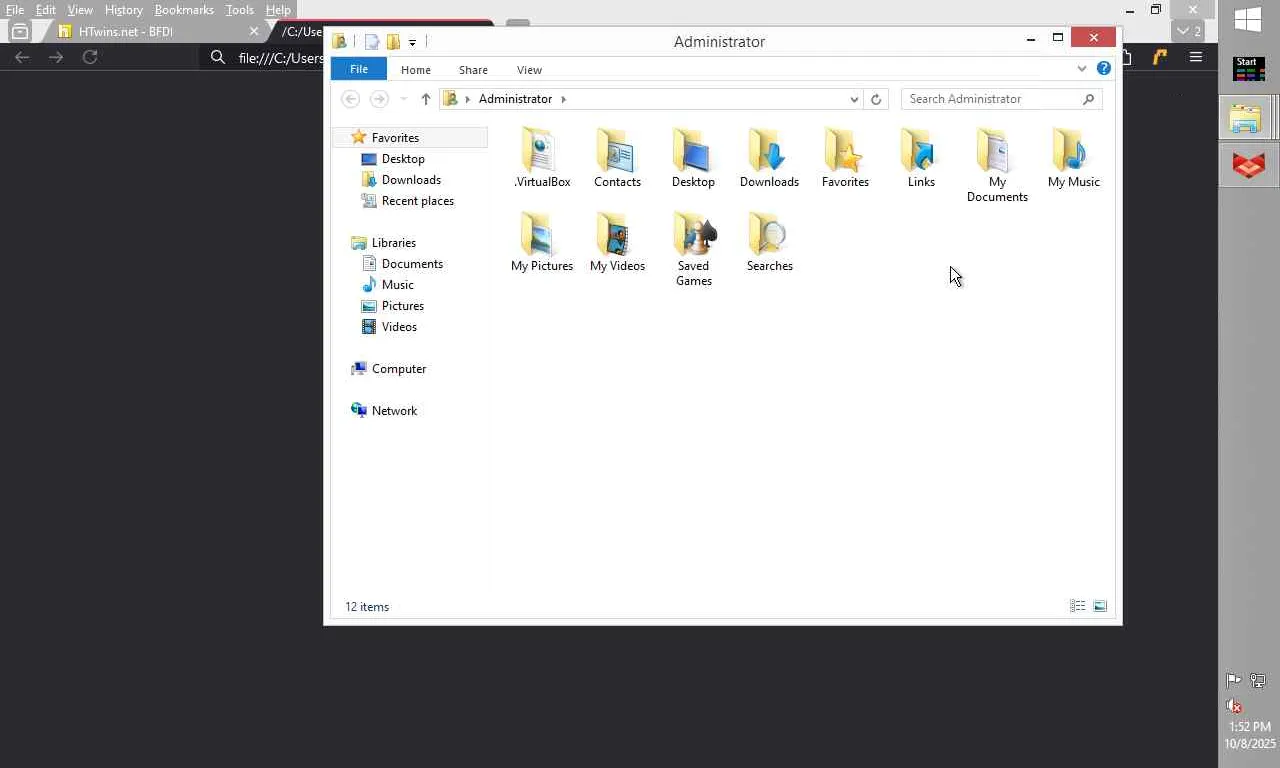Select the My Pictures folder icon
This screenshot has height=768, width=1280.
(542, 242)
